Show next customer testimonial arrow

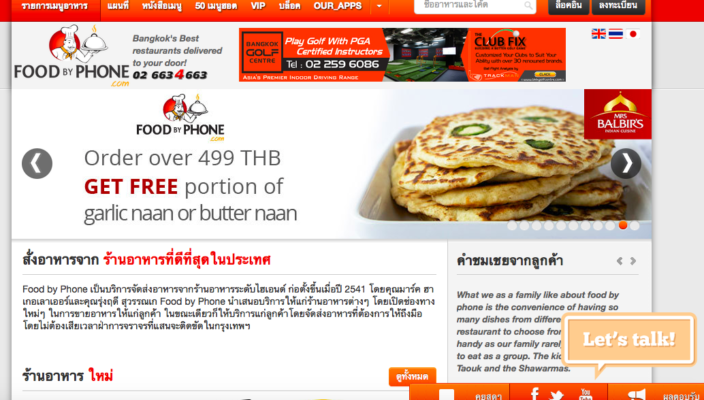click(633, 261)
